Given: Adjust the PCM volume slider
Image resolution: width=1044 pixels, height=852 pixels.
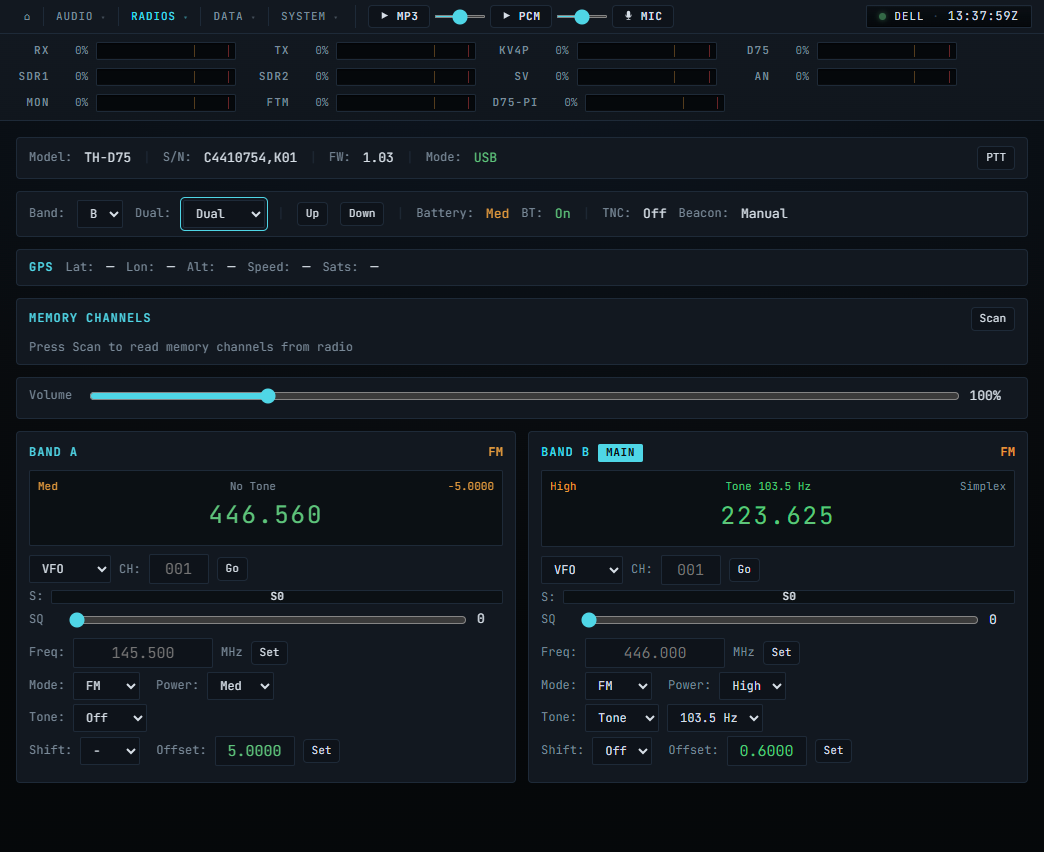Looking at the screenshot, I should click(x=581, y=17).
